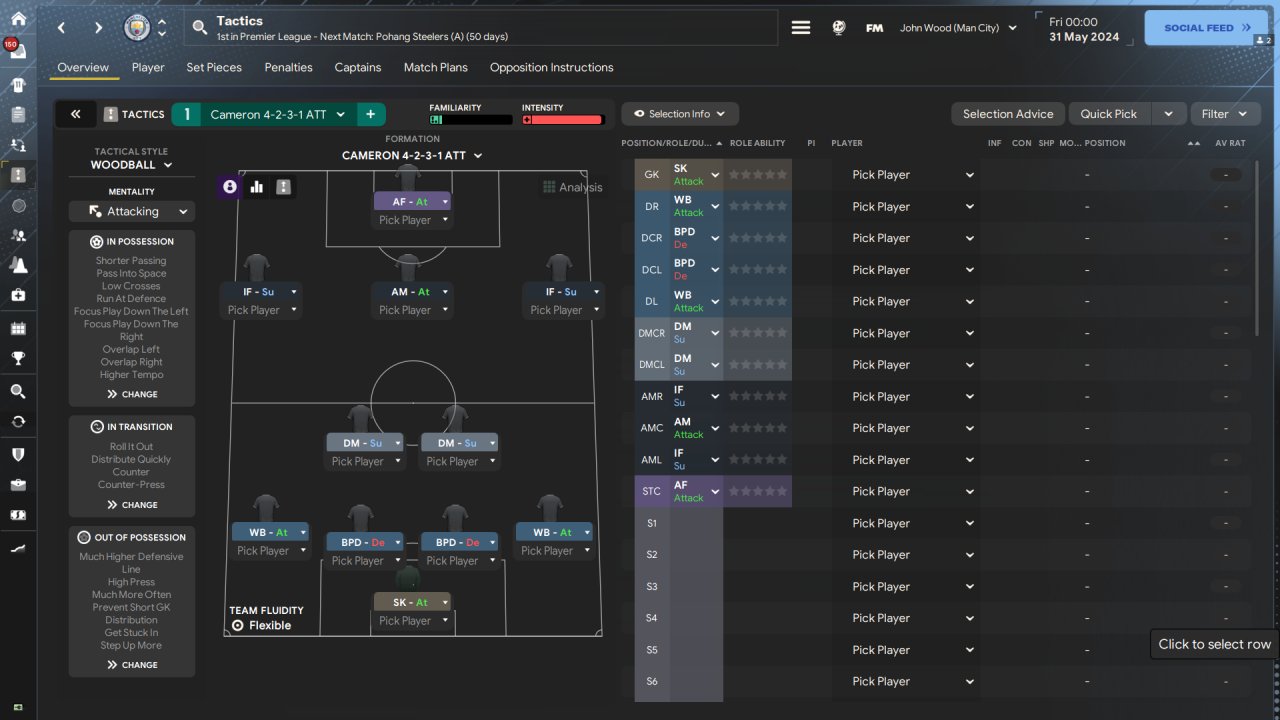1280x720 pixels.
Task: Go forward with the right arrow
Action: (98, 28)
